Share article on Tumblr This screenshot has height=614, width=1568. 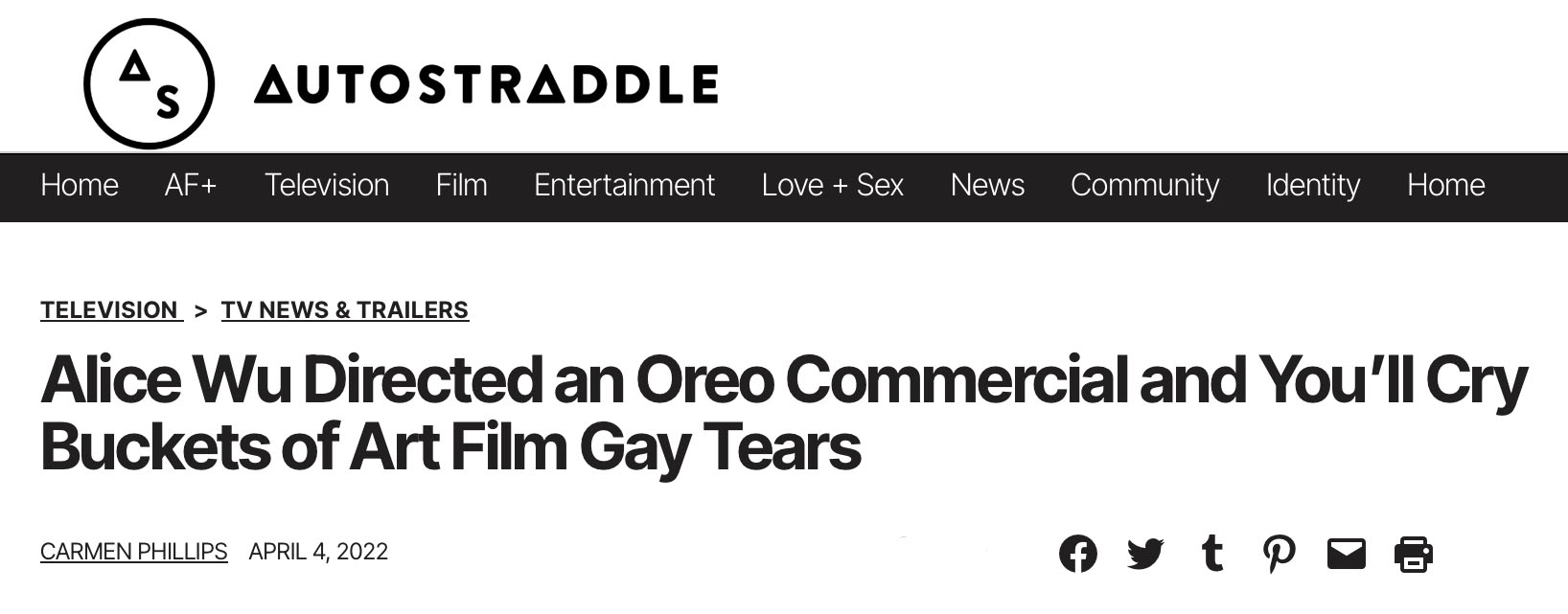(x=1212, y=554)
